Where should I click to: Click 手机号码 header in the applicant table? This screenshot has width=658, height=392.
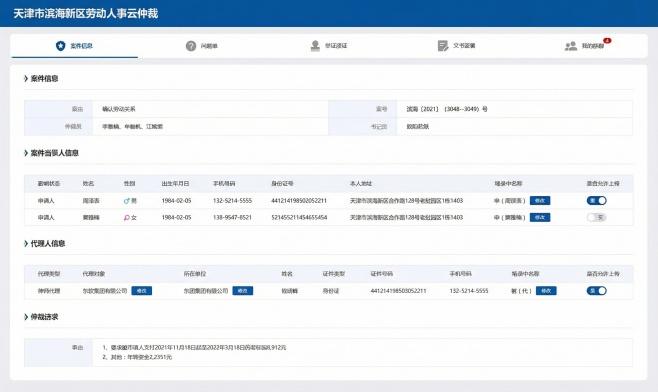(224, 183)
